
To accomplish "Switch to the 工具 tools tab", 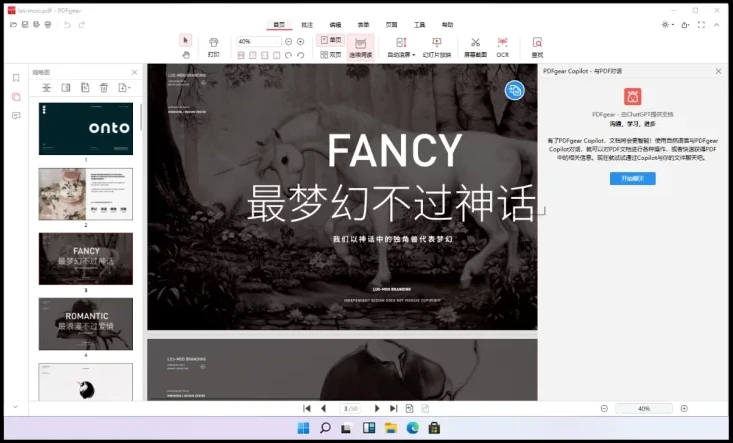I will 419,25.
